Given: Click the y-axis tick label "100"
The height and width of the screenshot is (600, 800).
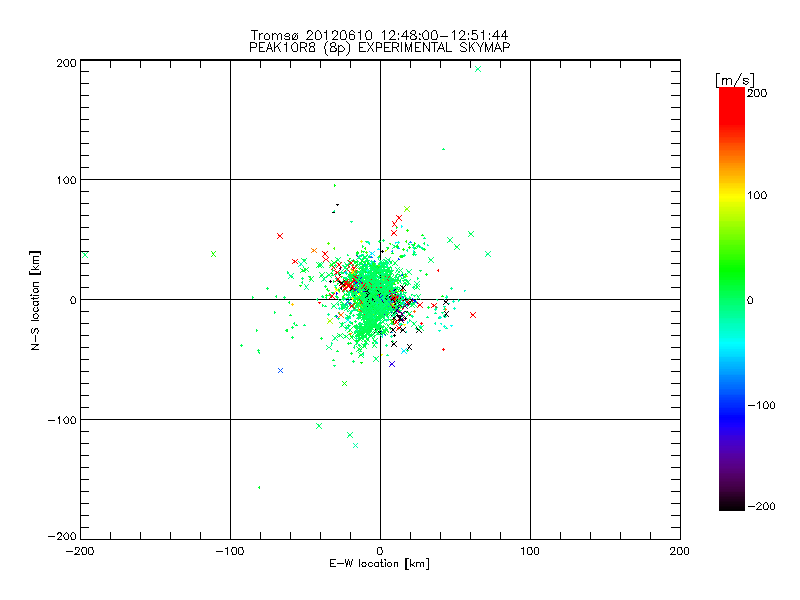Looking at the screenshot, I should click(66, 180).
